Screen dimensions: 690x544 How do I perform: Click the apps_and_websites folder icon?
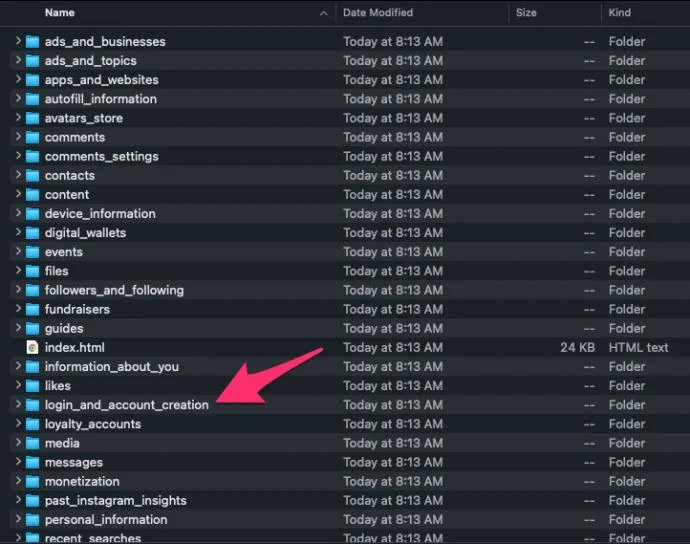point(33,80)
